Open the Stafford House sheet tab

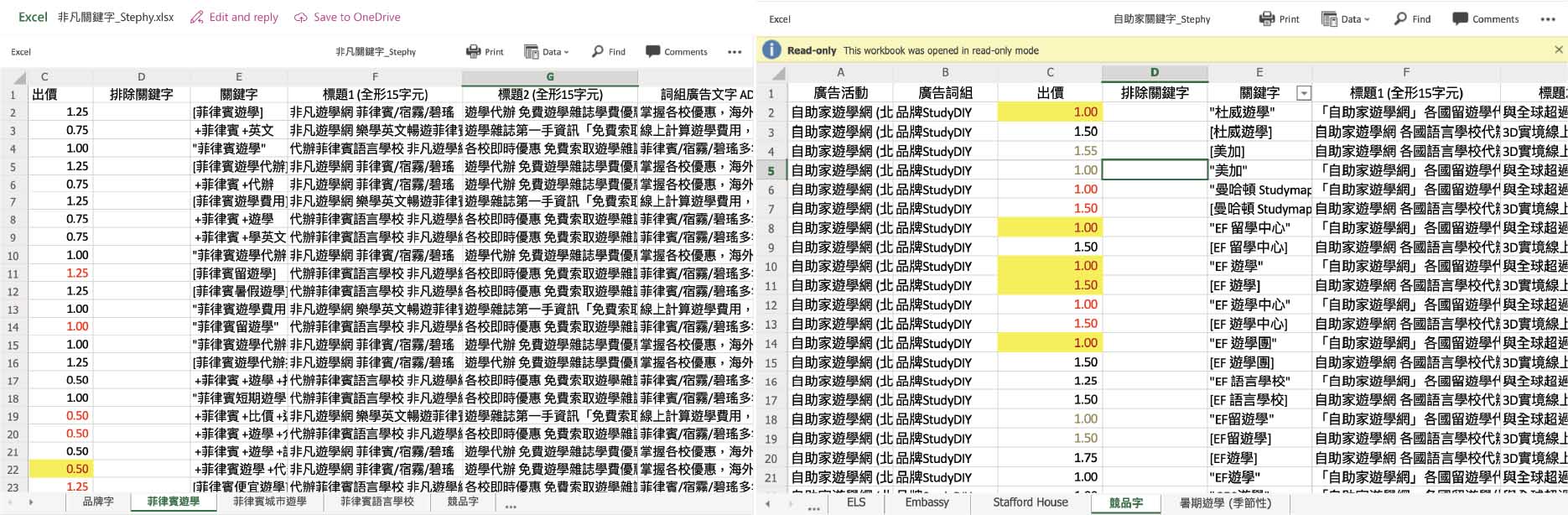click(x=1031, y=502)
